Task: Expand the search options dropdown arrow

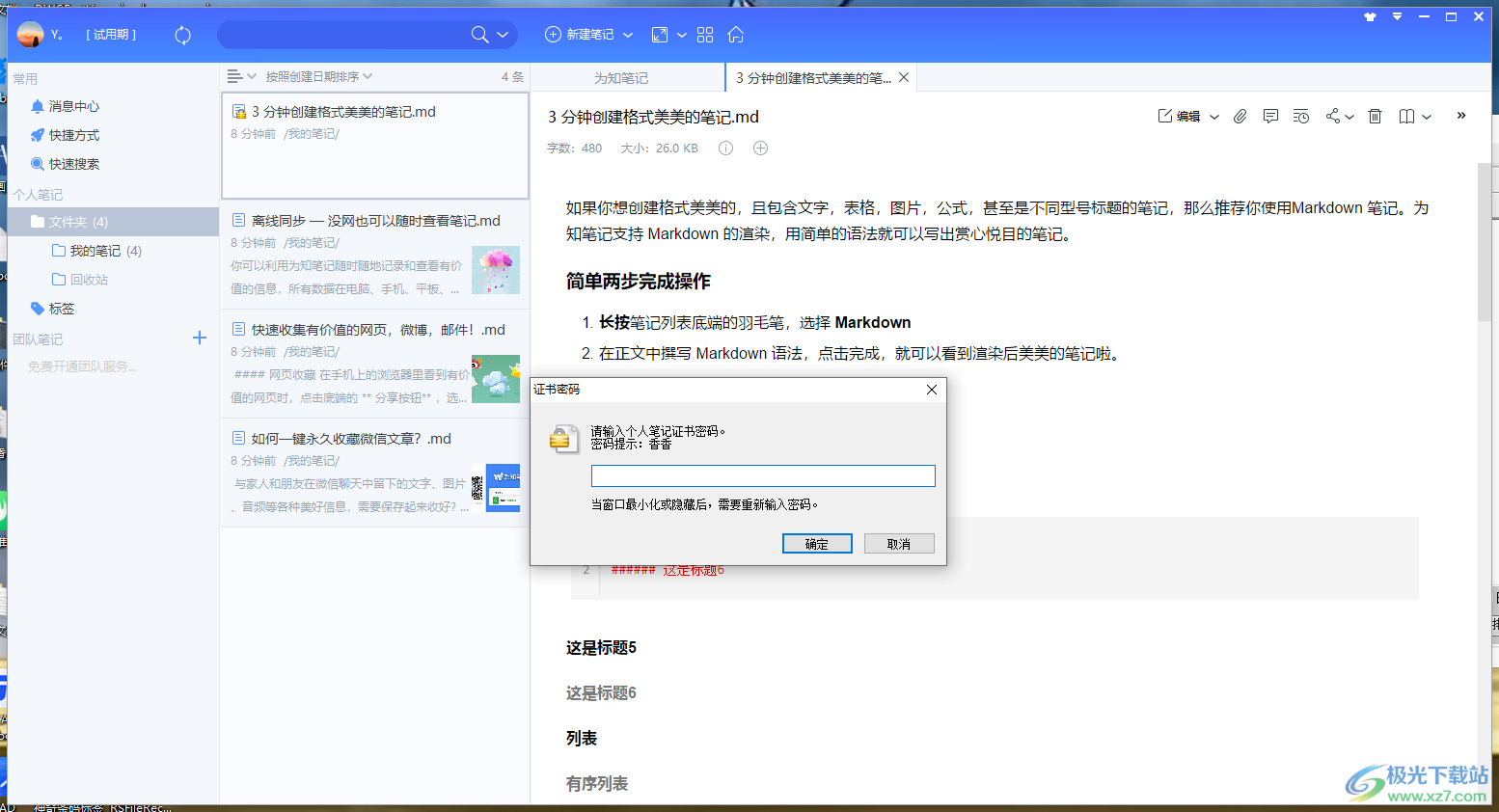Action: (x=503, y=35)
